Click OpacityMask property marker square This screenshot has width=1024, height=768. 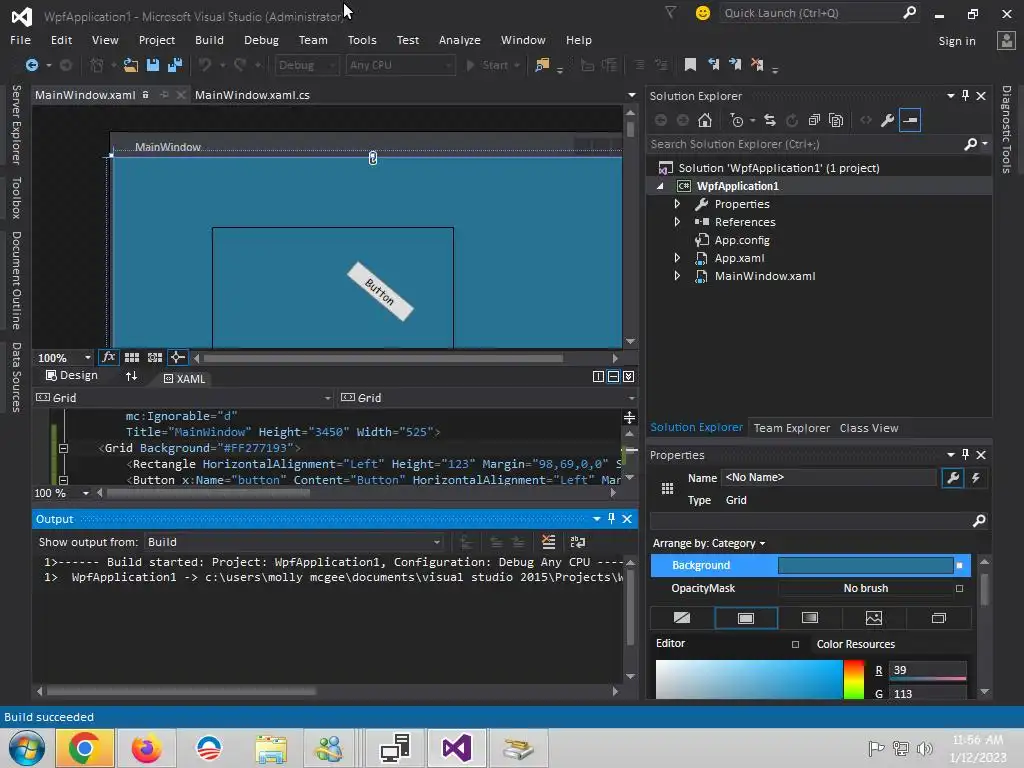(x=959, y=588)
